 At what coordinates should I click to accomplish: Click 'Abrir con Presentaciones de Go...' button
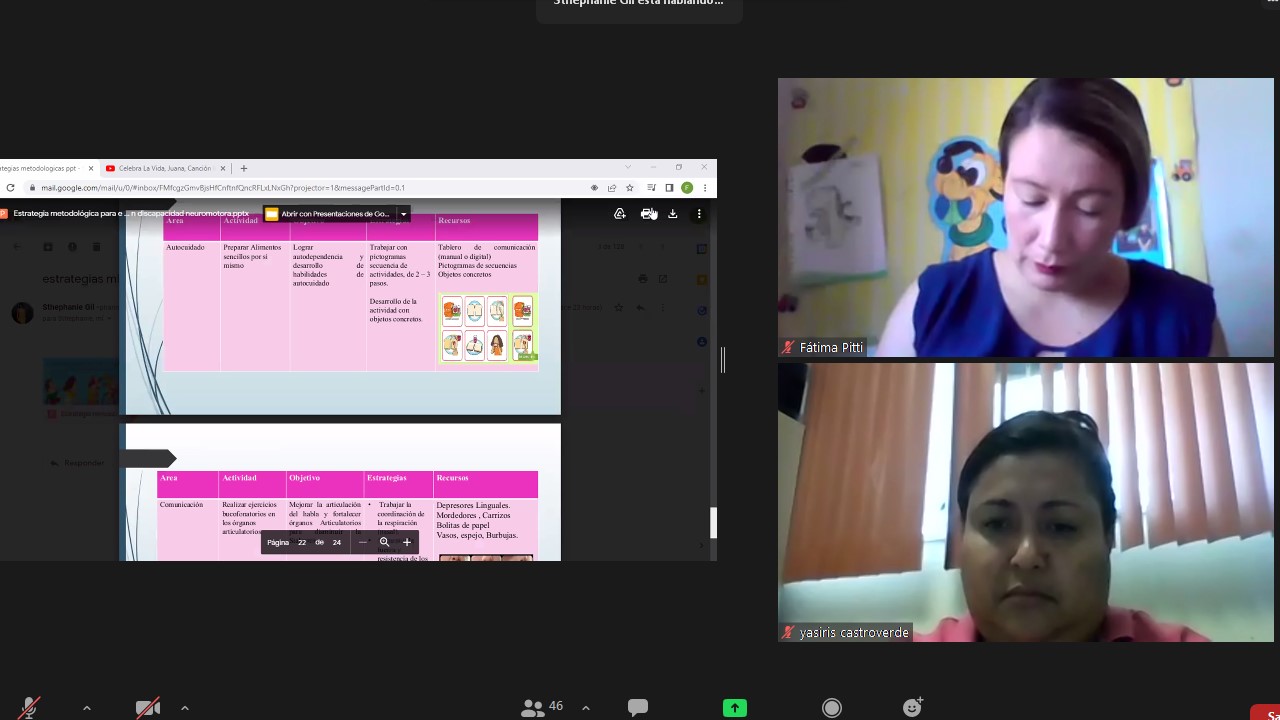pos(329,214)
